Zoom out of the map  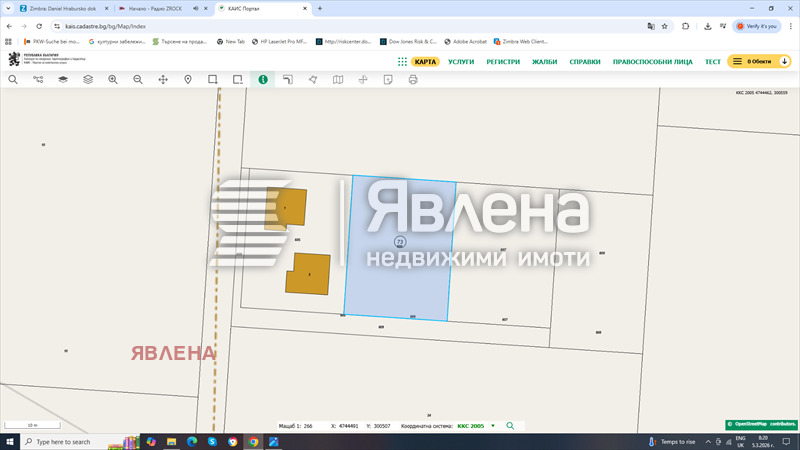[138, 79]
